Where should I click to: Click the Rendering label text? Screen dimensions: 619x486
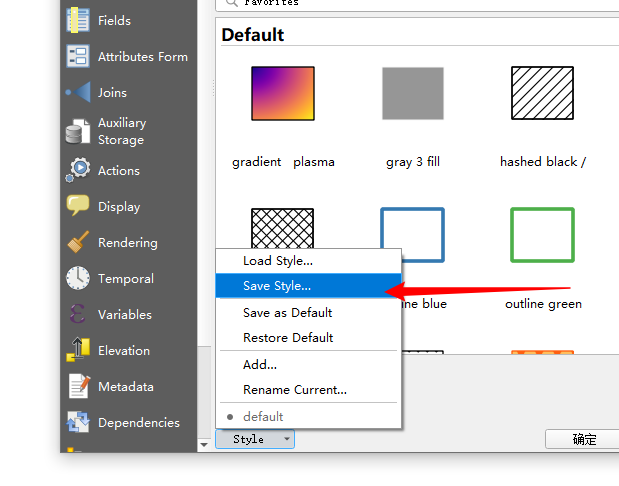click(x=128, y=242)
